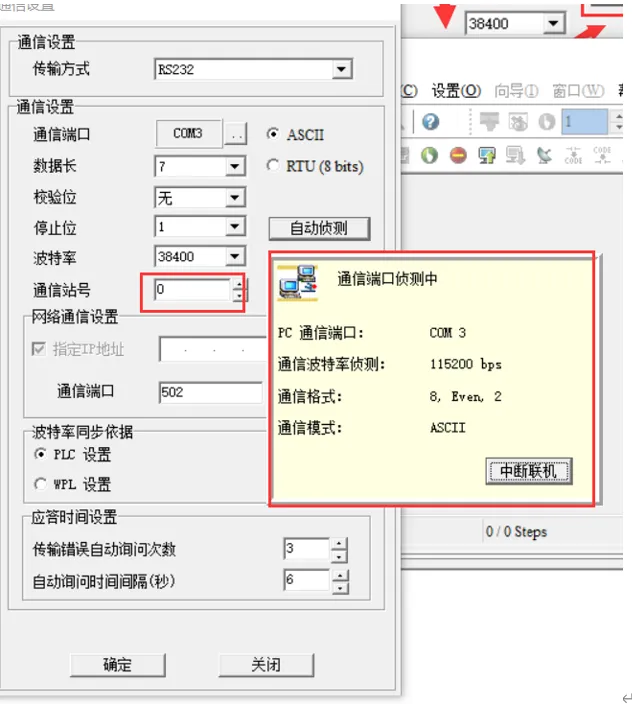Click the network 通信端口 502 field

click(211, 392)
